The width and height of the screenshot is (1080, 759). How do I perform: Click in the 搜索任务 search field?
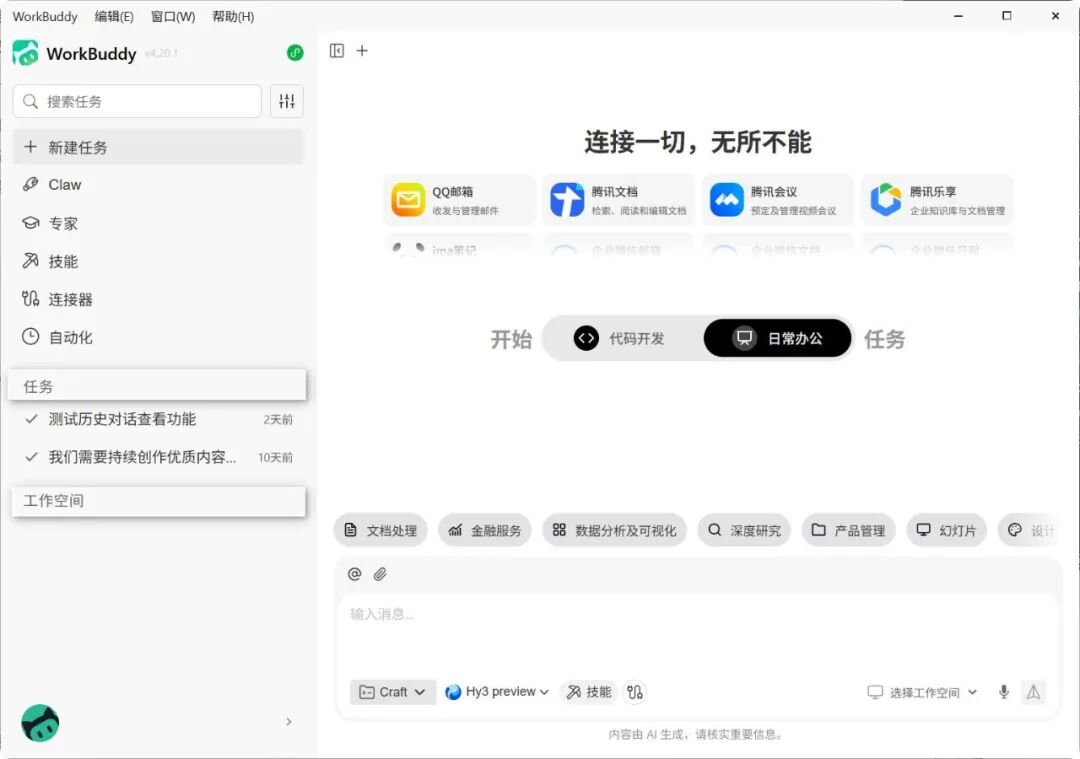[x=137, y=101]
